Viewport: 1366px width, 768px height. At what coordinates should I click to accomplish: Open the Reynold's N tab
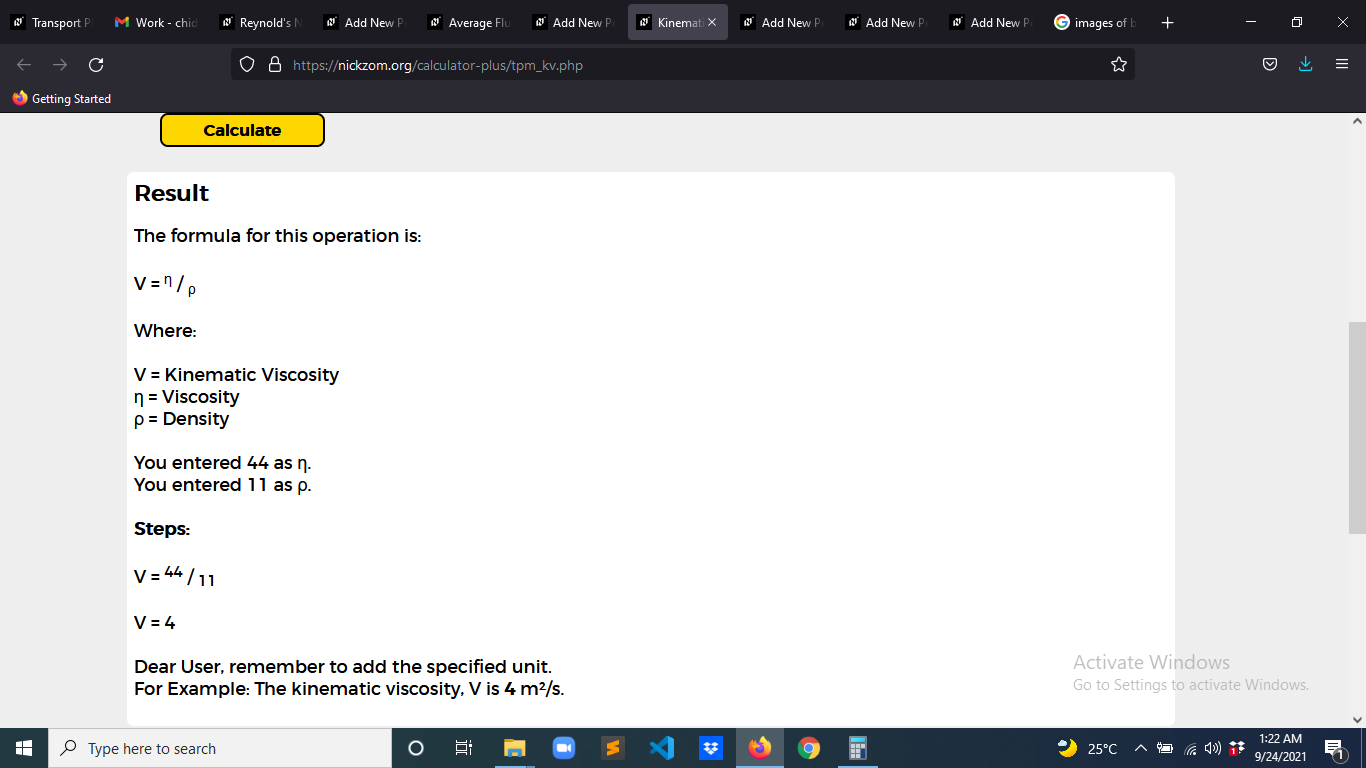pyautogui.click(x=260, y=22)
